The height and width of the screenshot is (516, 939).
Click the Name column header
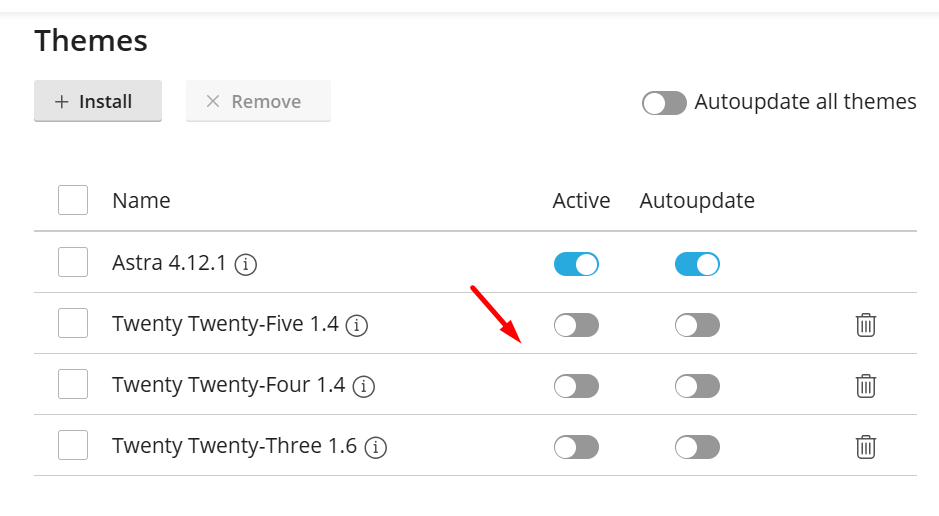point(141,200)
